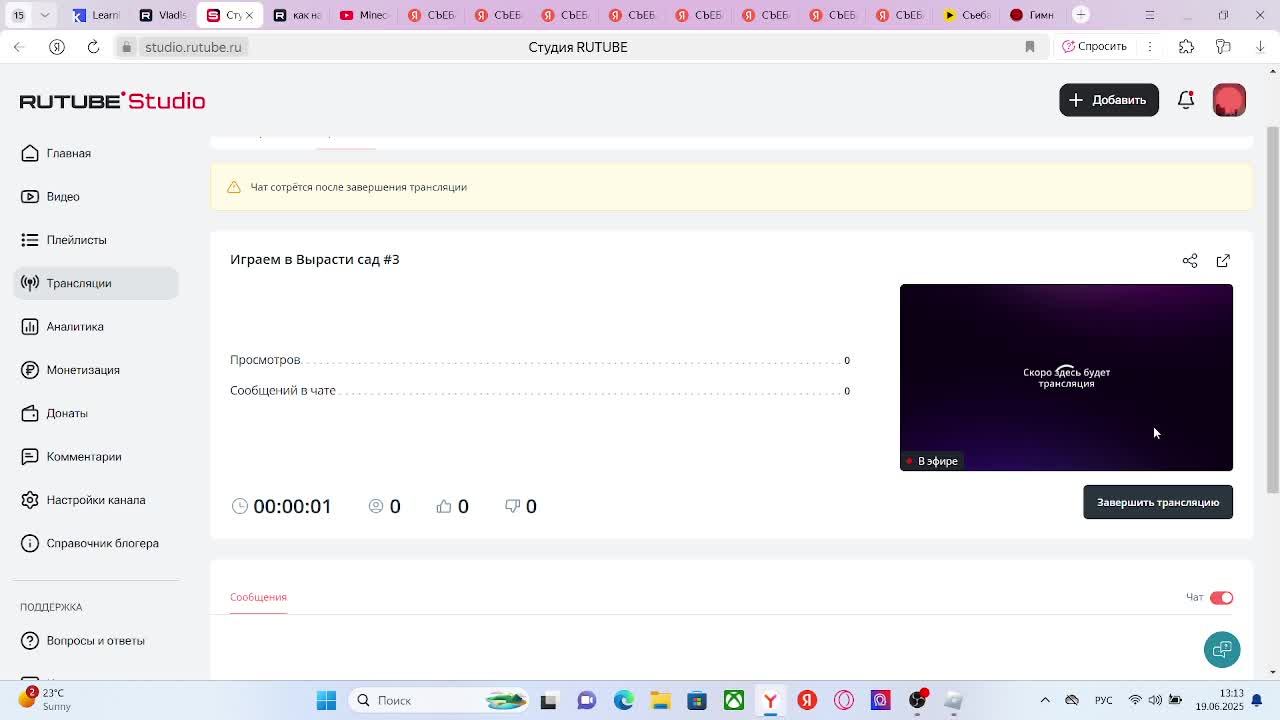The height and width of the screenshot is (720, 1280).
Task: Click the stream title Играем в Вырасти сад #3
Action: coord(314,259)
